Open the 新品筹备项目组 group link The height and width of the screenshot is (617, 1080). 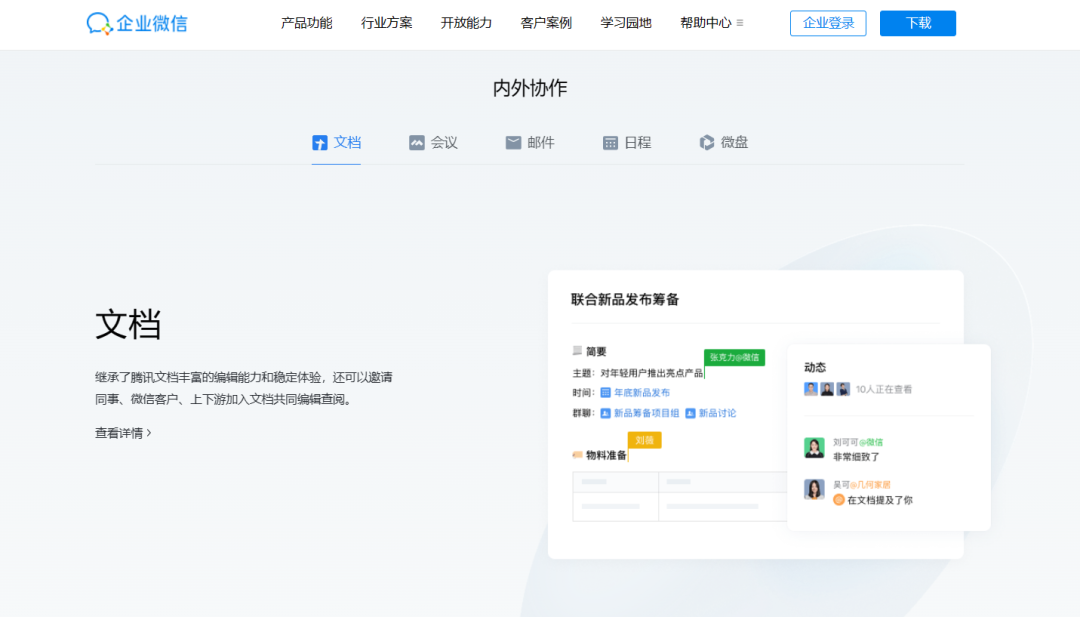point(646,413)
